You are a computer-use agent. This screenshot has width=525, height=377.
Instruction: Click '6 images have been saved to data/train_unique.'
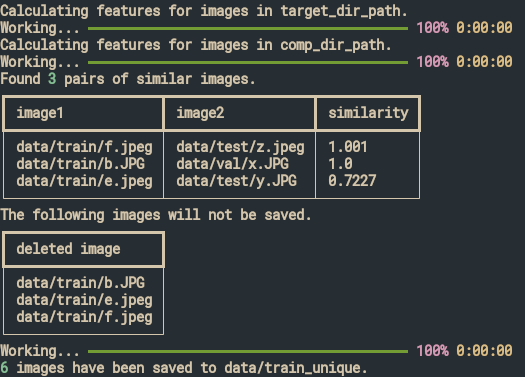(184, 368)
